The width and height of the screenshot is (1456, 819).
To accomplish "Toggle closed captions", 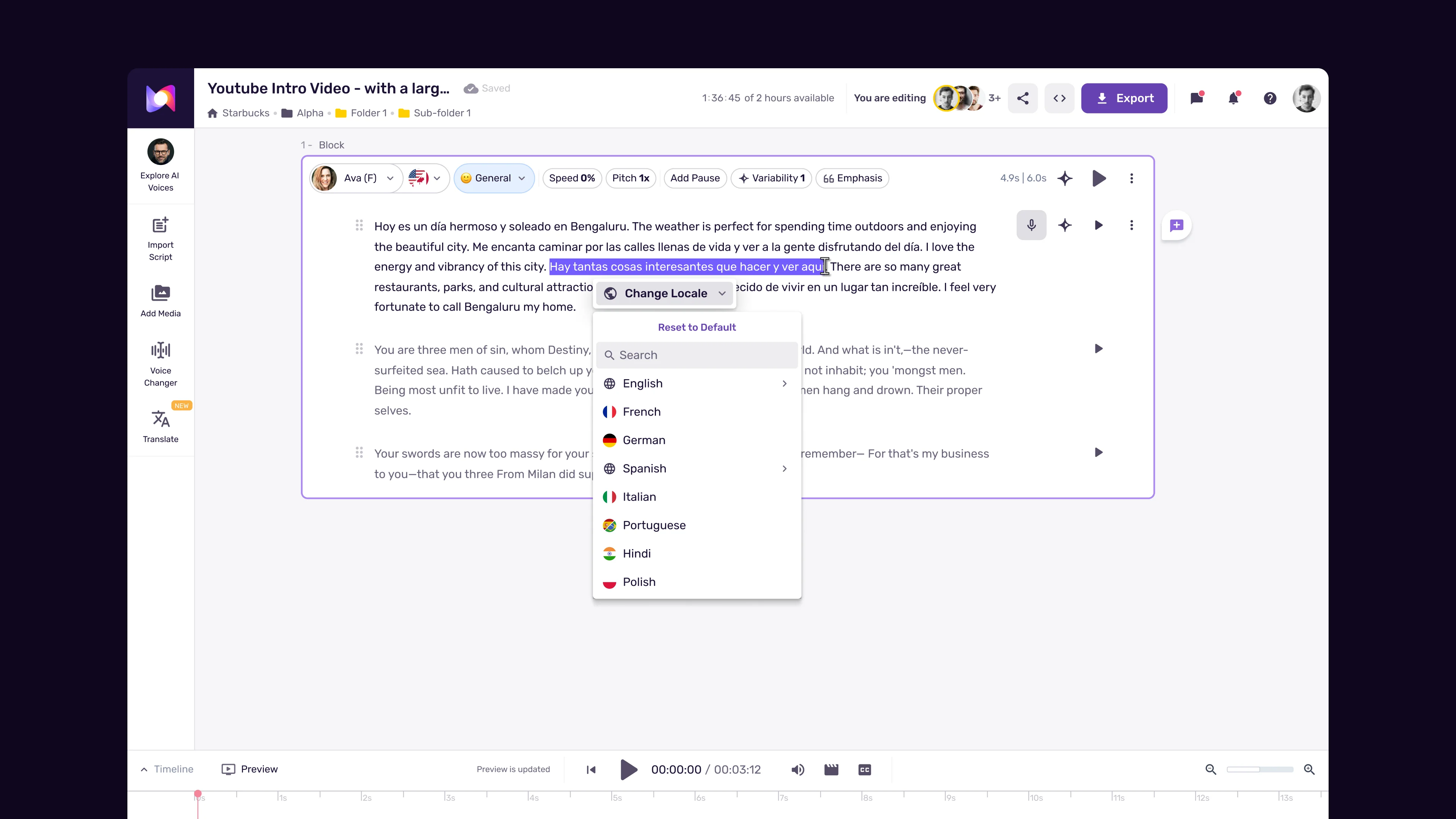I will click(865, 770).
